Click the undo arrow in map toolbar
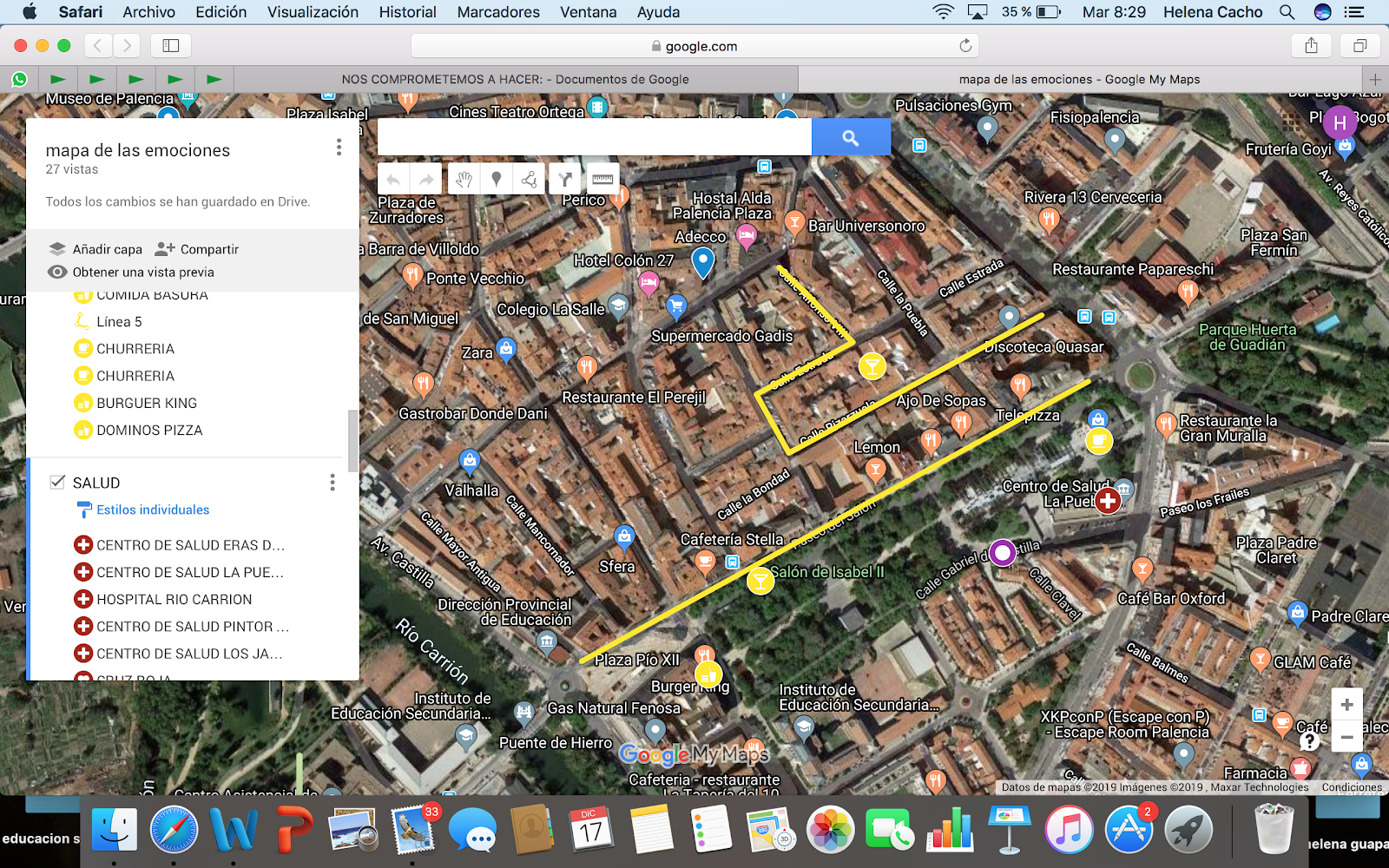This screenshot has height=868, width=1389. [394, 181]
